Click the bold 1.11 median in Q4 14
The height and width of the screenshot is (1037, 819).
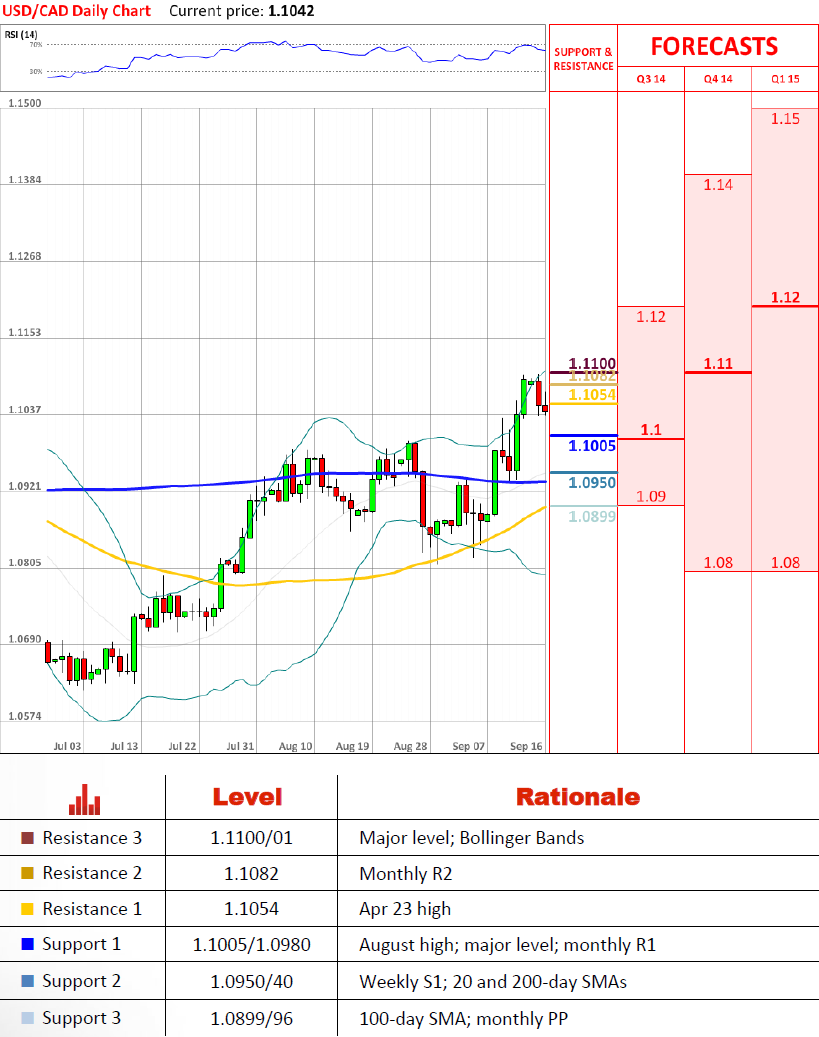pyautogui.click(x=718, y=364)
